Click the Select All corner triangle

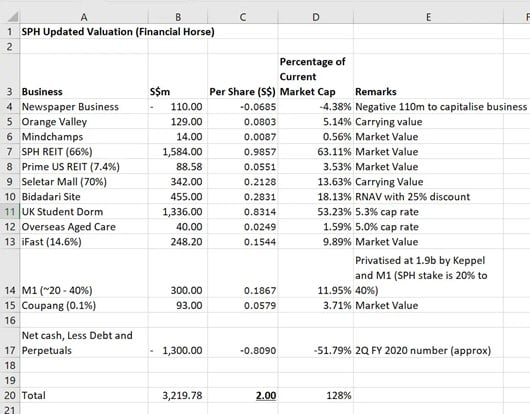pos(13,17)
